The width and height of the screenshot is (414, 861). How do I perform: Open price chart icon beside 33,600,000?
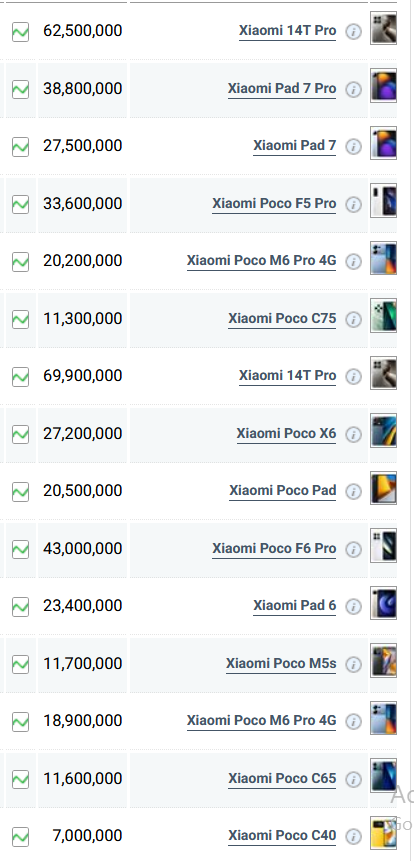point(20,204)
